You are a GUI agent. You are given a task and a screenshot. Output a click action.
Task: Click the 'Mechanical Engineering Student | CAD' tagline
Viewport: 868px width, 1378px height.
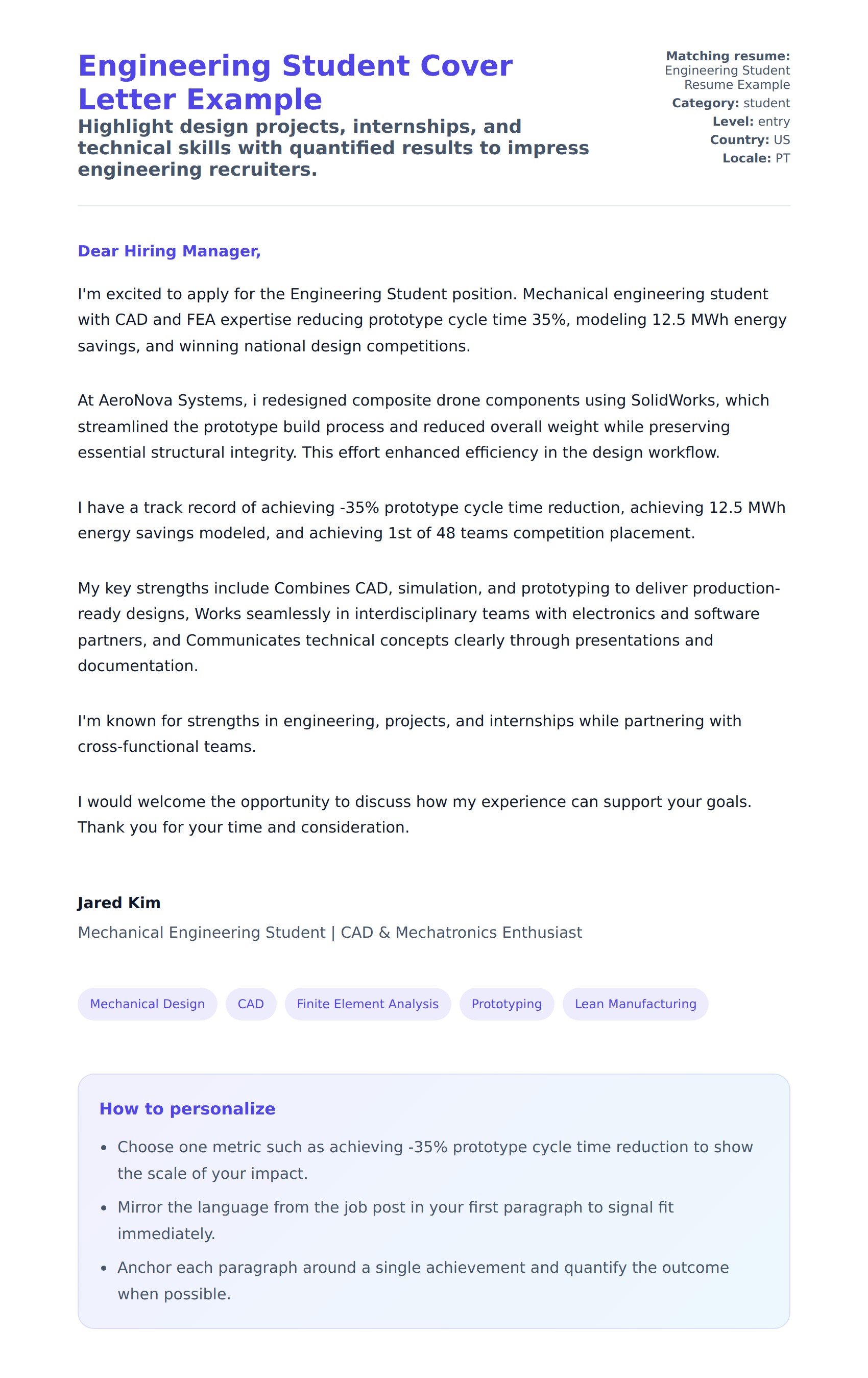point(329,932)
